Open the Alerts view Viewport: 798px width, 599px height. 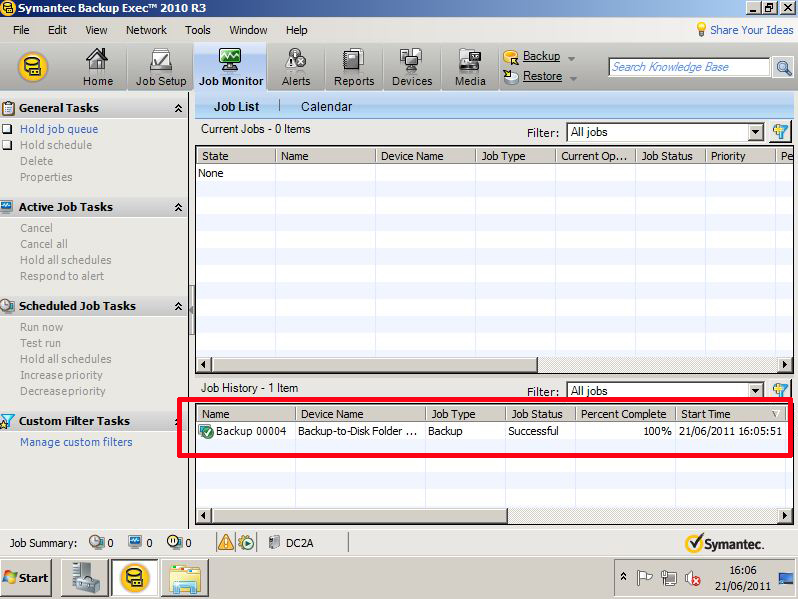tap(296, 67)
